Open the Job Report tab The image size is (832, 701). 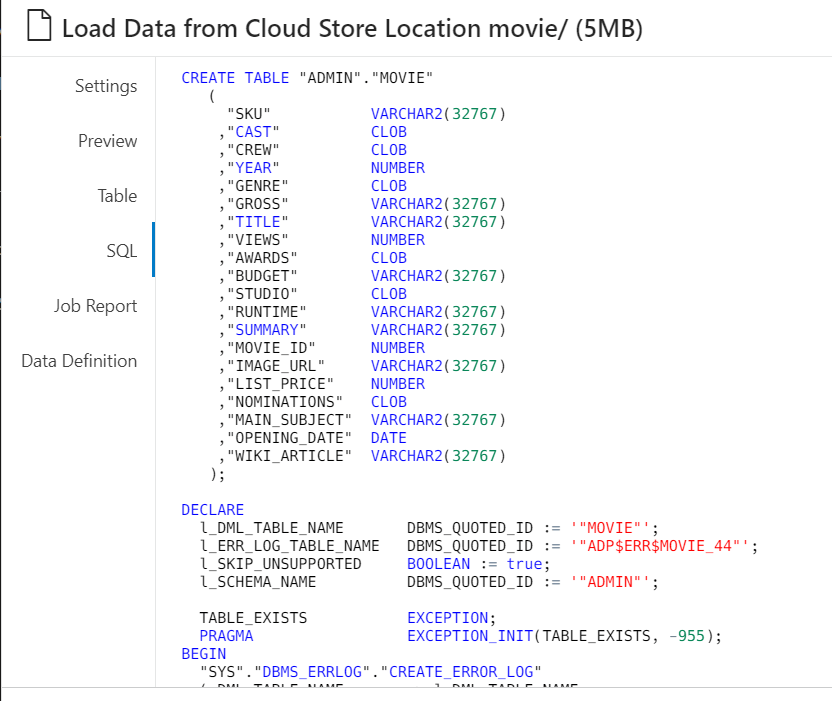pyautogui.click(x=95, y=306)
